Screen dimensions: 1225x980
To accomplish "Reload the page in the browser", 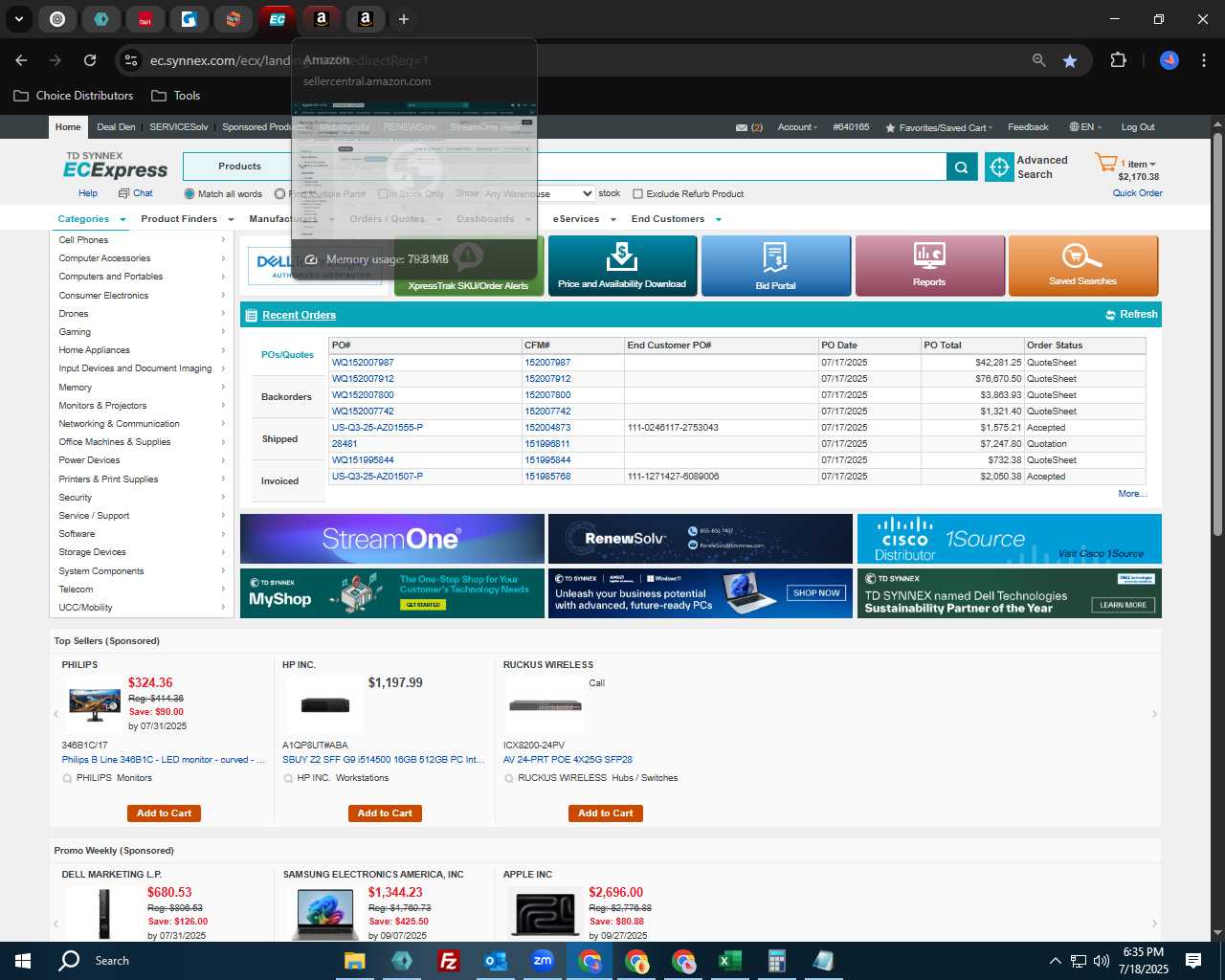I will pos(90,60).
